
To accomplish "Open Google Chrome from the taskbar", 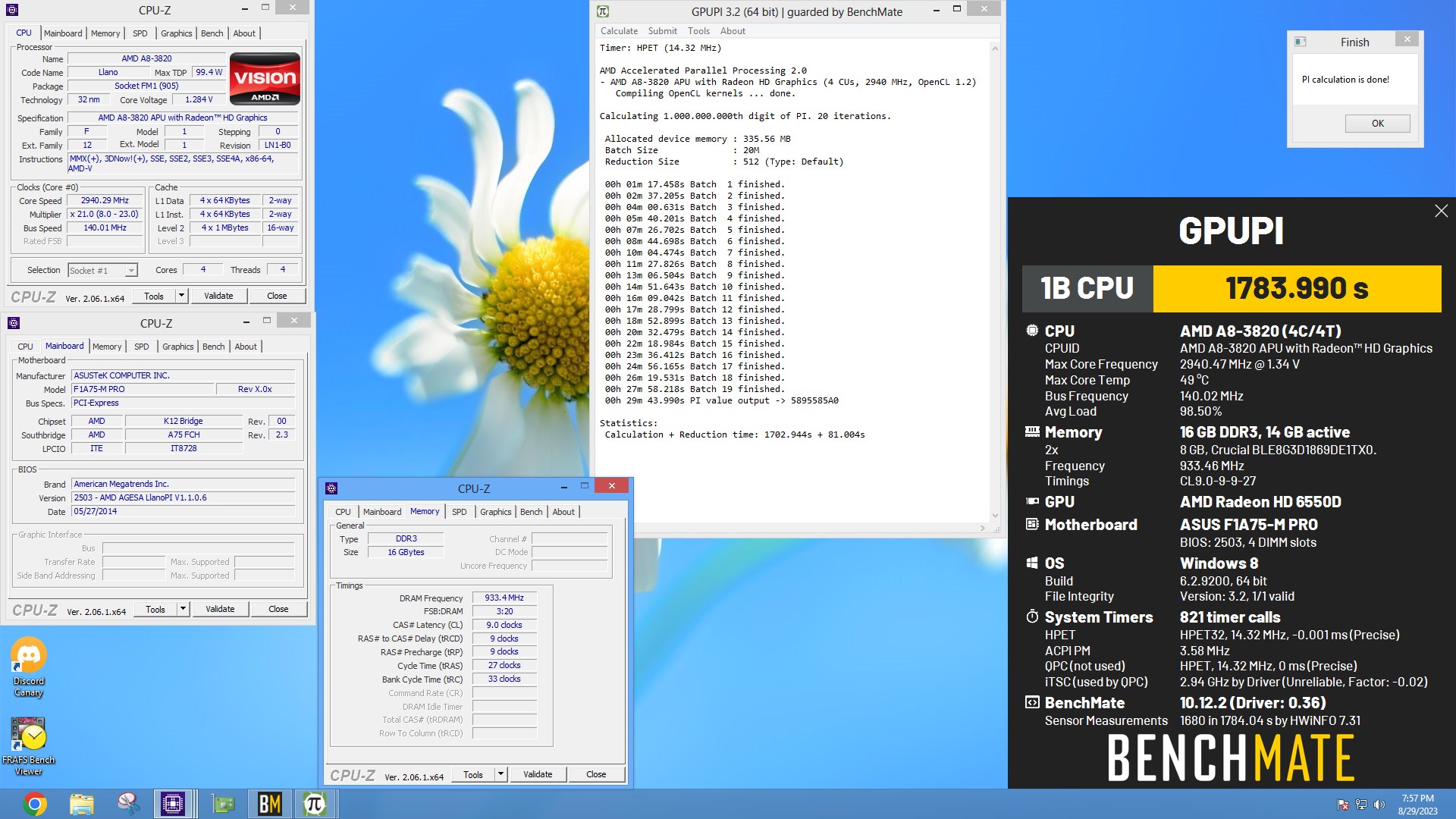I will click(35, 804).
